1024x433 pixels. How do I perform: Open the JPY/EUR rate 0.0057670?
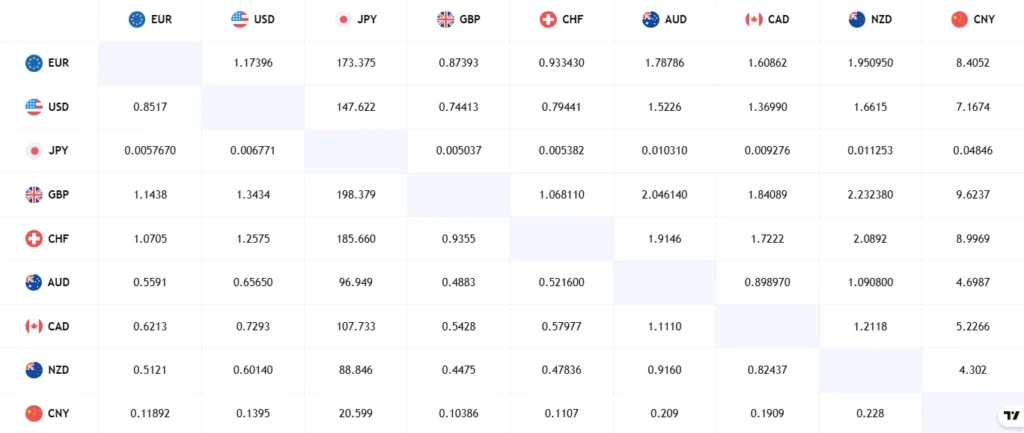(x=150, y=151)
